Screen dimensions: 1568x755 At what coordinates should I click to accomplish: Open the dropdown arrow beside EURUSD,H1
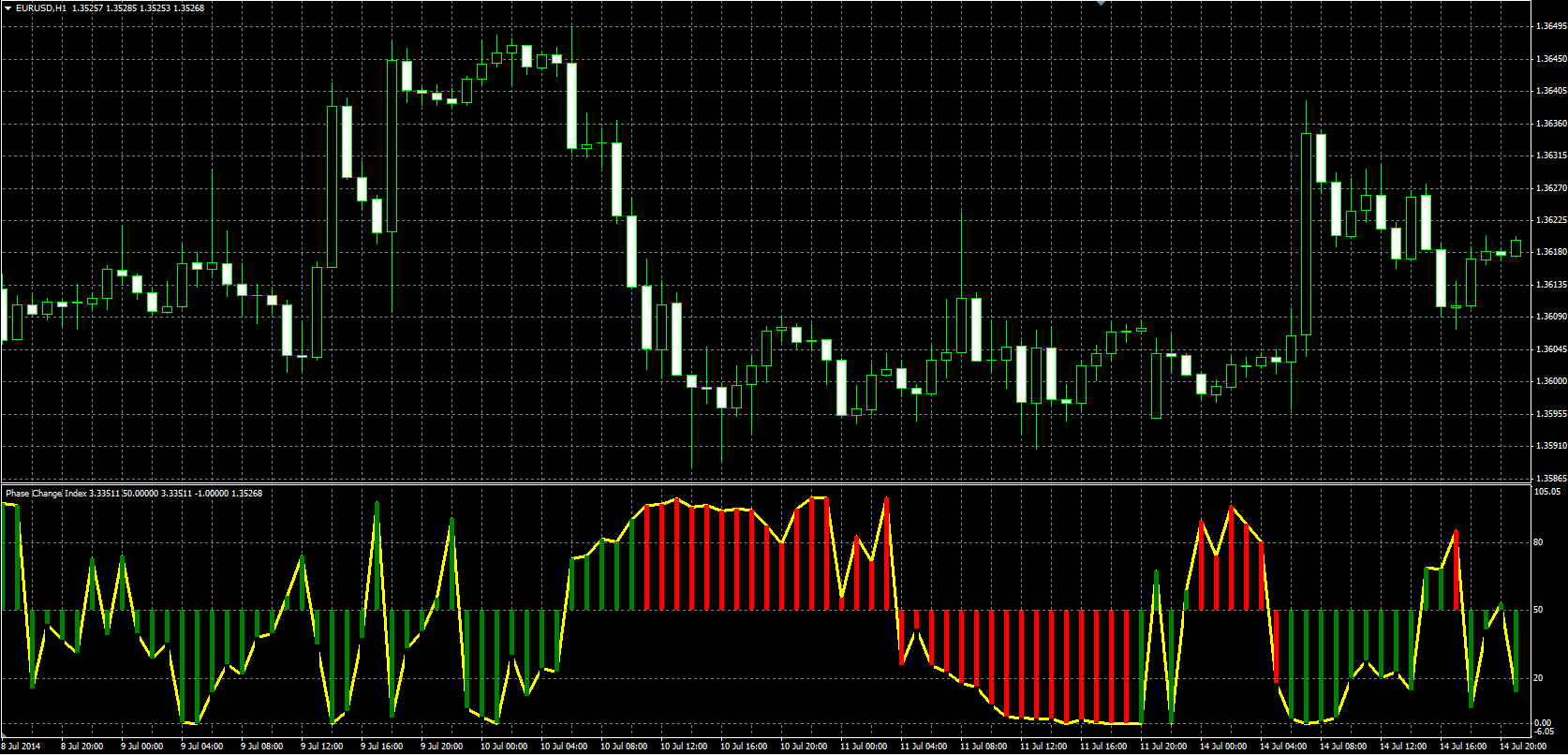coord(7,7)
